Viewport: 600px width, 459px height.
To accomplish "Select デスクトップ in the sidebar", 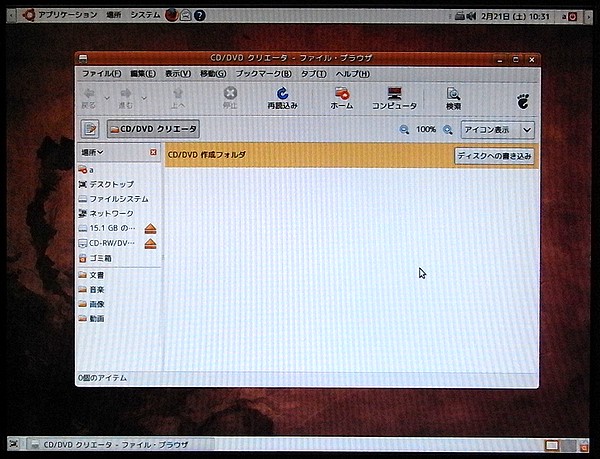I will tap(119, 184).
